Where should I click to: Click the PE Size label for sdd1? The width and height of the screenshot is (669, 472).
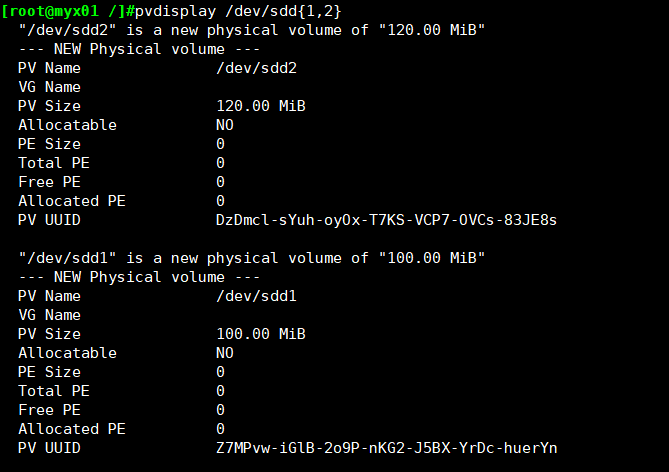(49, 372)
